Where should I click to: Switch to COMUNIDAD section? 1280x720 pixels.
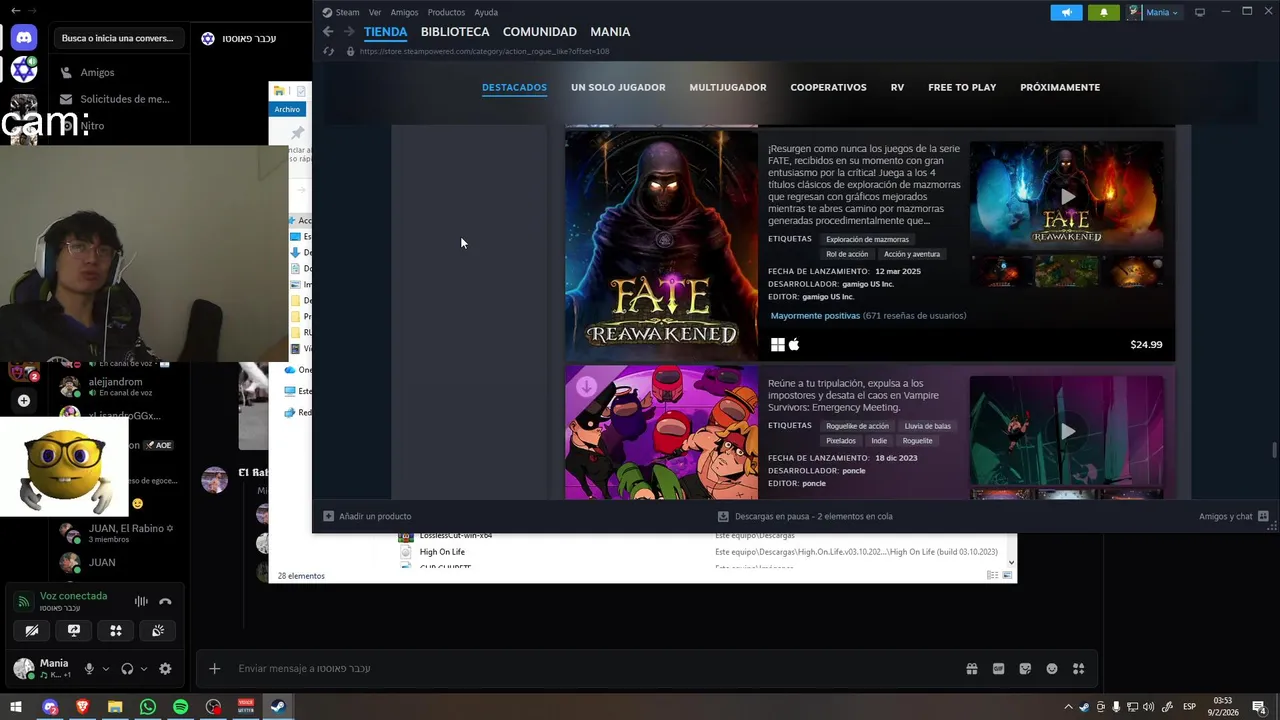click(x=540, y=32)
